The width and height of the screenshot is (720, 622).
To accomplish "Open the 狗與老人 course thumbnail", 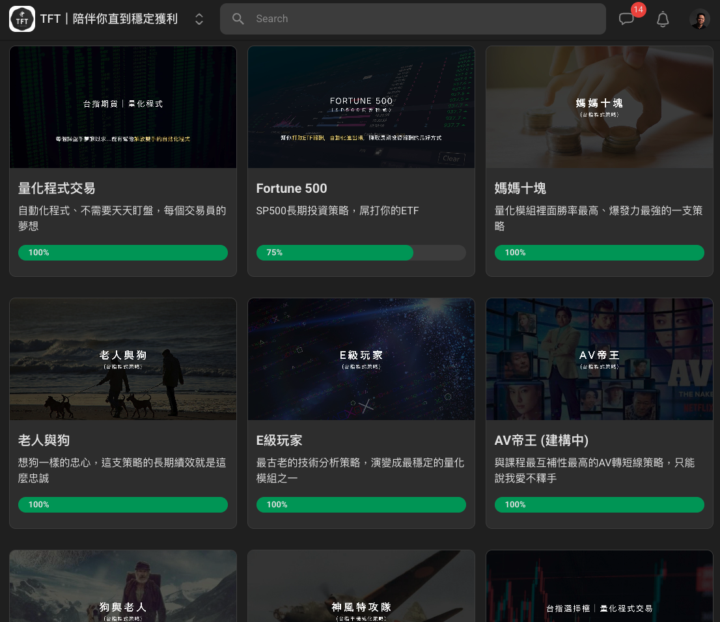I will coord(123,586).
